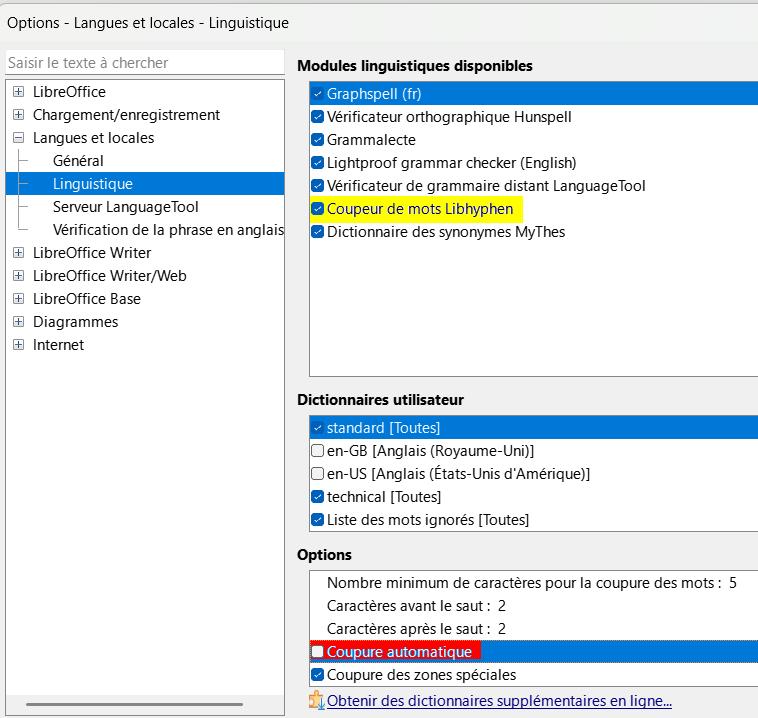Screen dimensions: 758x718
Task: Enable the Coupure automatique checkbox
Action: coord(318,652)
